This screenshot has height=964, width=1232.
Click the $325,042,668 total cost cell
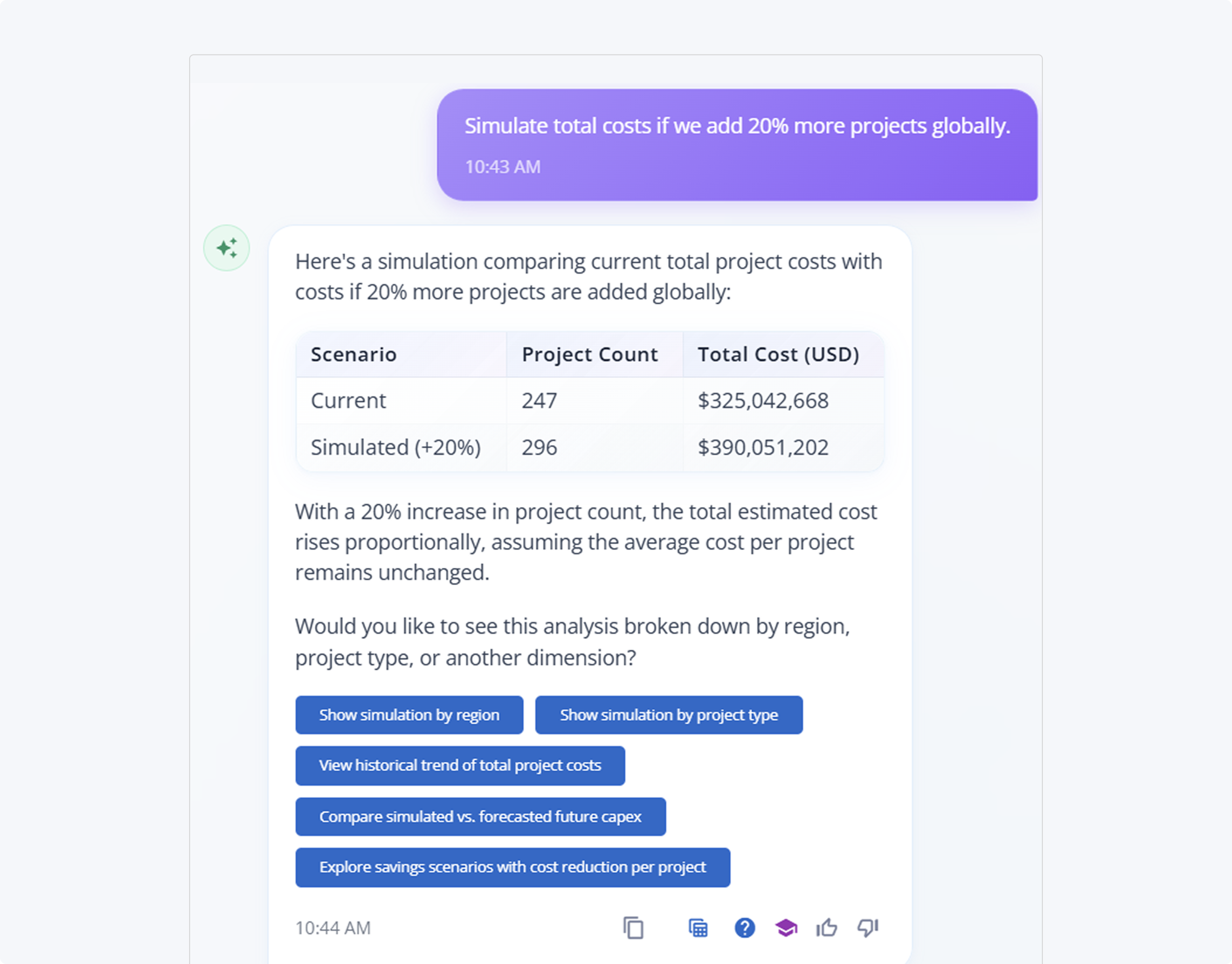click(x=763, y=401)
